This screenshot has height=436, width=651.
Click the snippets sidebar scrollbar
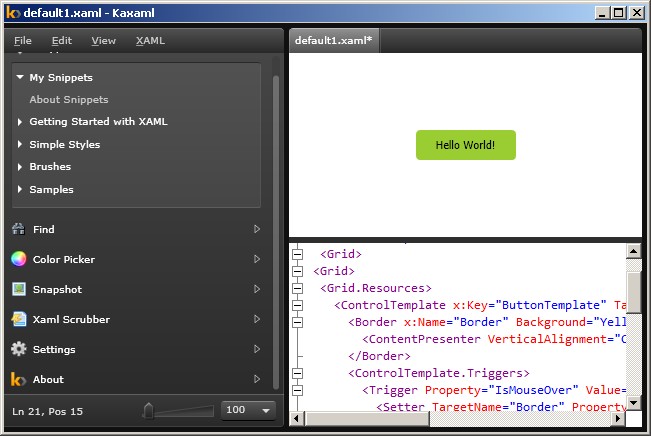coord(276,233)
